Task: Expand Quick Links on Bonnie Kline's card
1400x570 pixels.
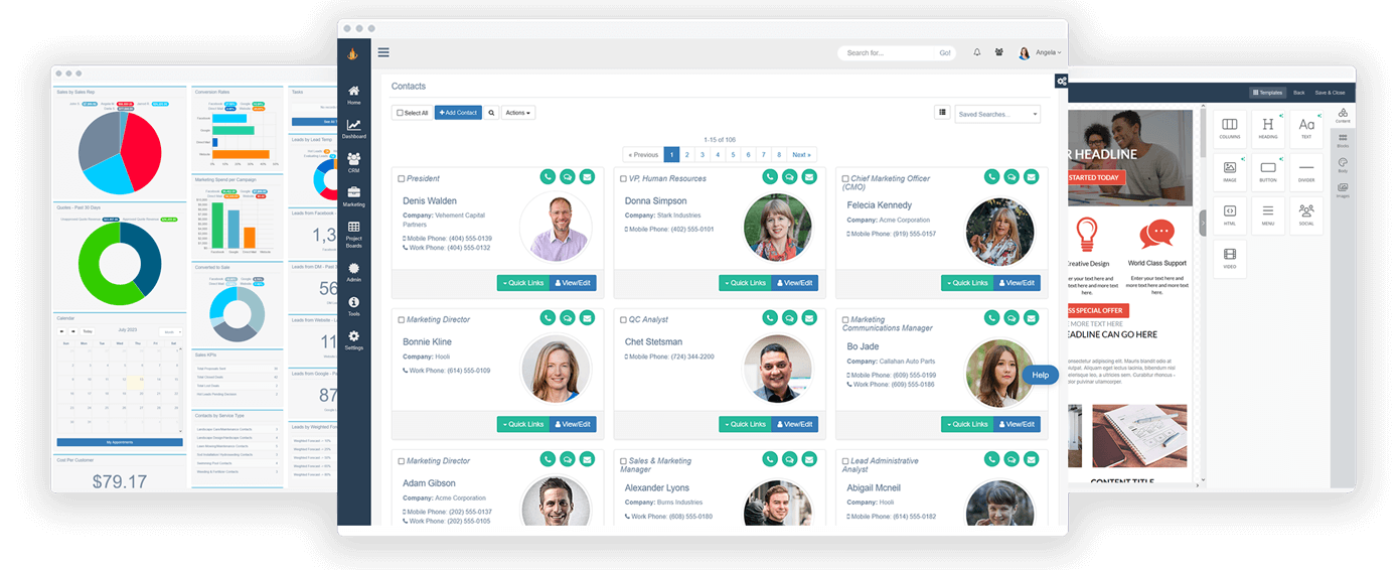Action: pyautogui.click(x=523, y=424)
